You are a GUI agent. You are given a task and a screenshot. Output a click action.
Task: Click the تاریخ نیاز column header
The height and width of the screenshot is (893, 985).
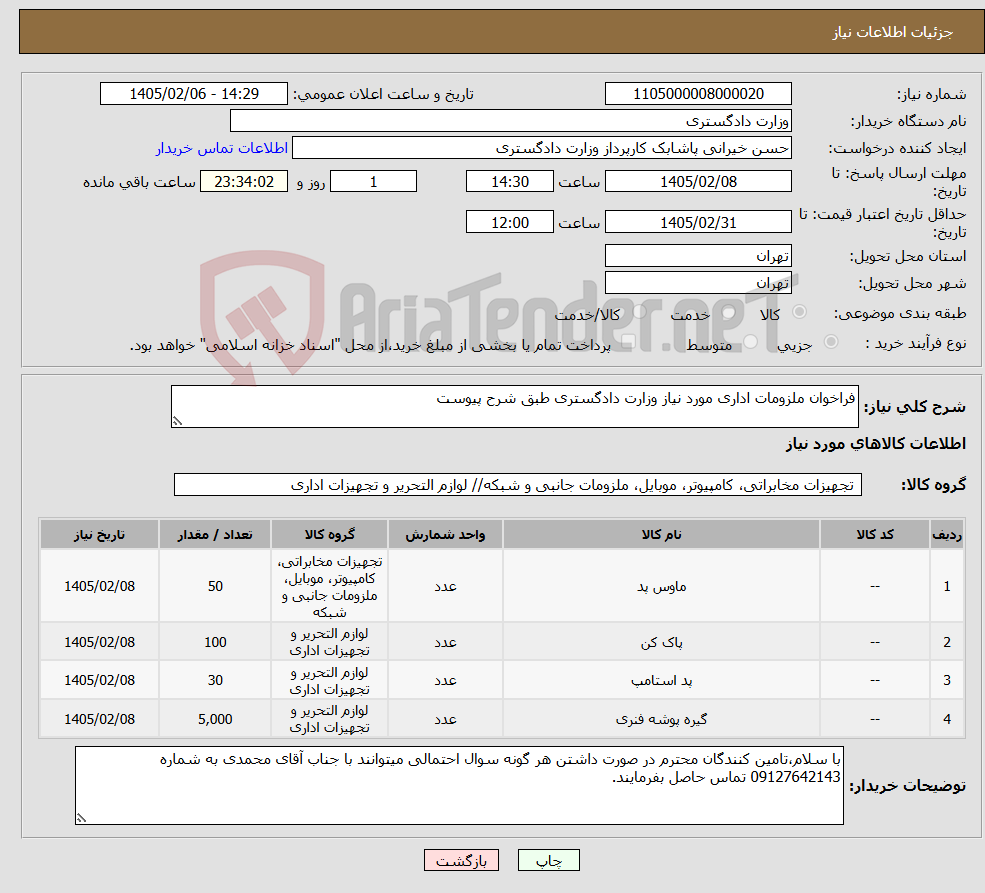[99, 534]
